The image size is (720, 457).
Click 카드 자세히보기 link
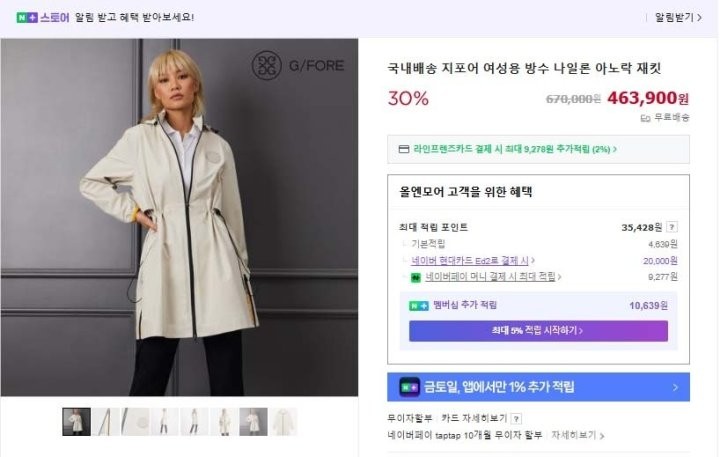click(474, 418)
